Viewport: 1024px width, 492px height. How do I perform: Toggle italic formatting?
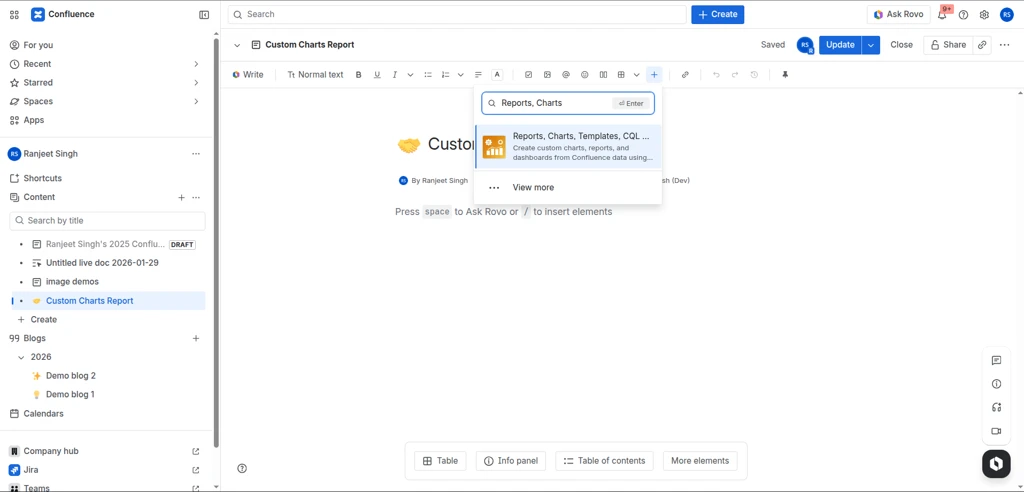[x=394, y=74]
